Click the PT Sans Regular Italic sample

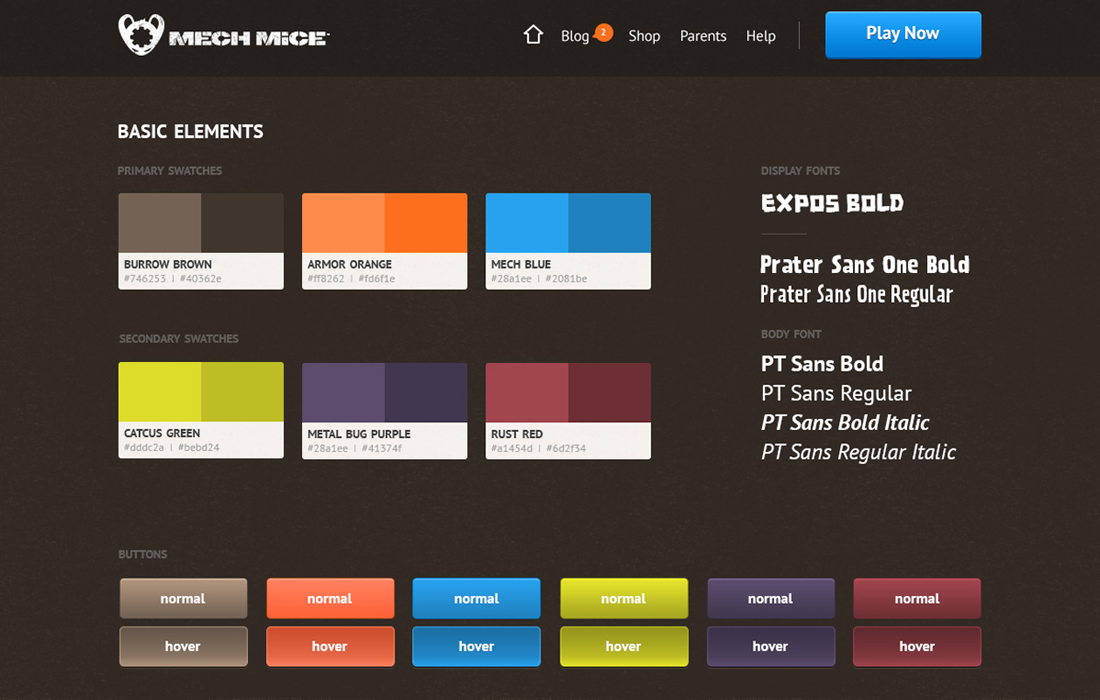point(859,452)
